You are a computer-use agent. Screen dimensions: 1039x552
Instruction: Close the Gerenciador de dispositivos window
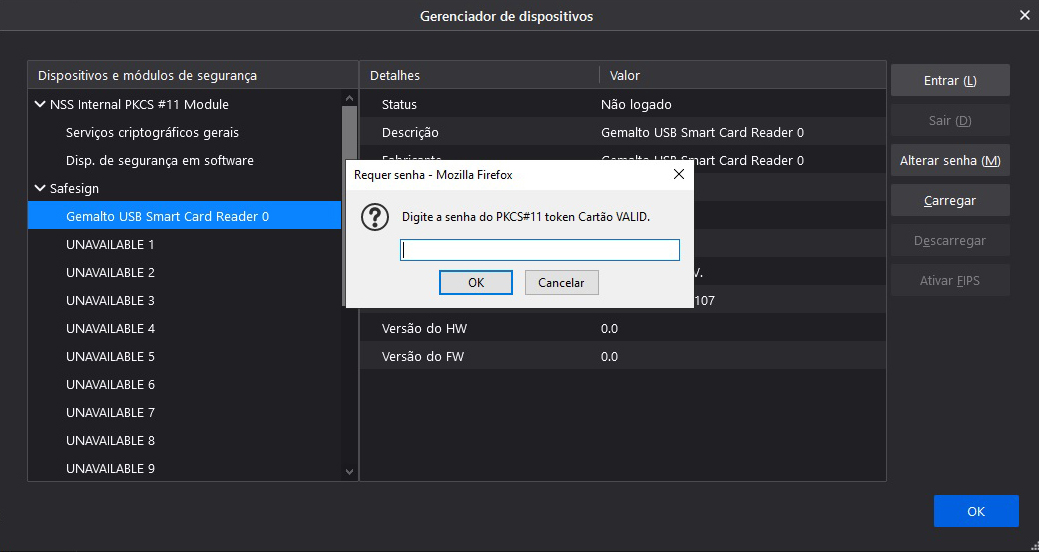coord(1024,16)
